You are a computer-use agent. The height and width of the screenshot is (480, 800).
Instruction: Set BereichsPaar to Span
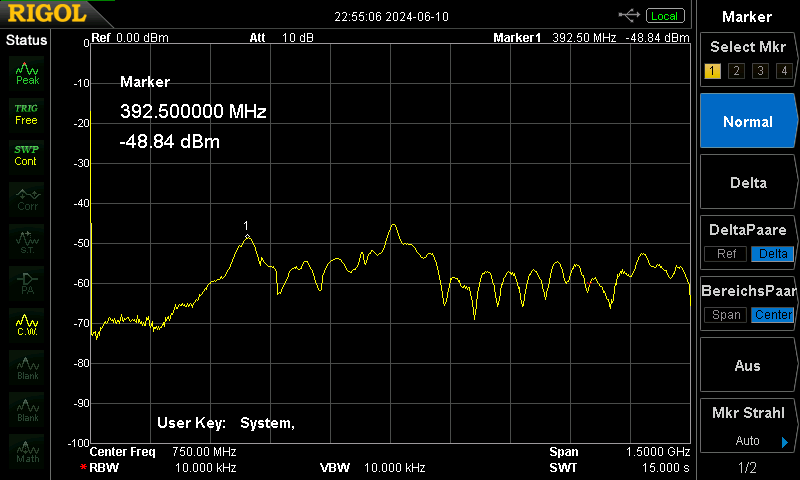tap(726, 315)
